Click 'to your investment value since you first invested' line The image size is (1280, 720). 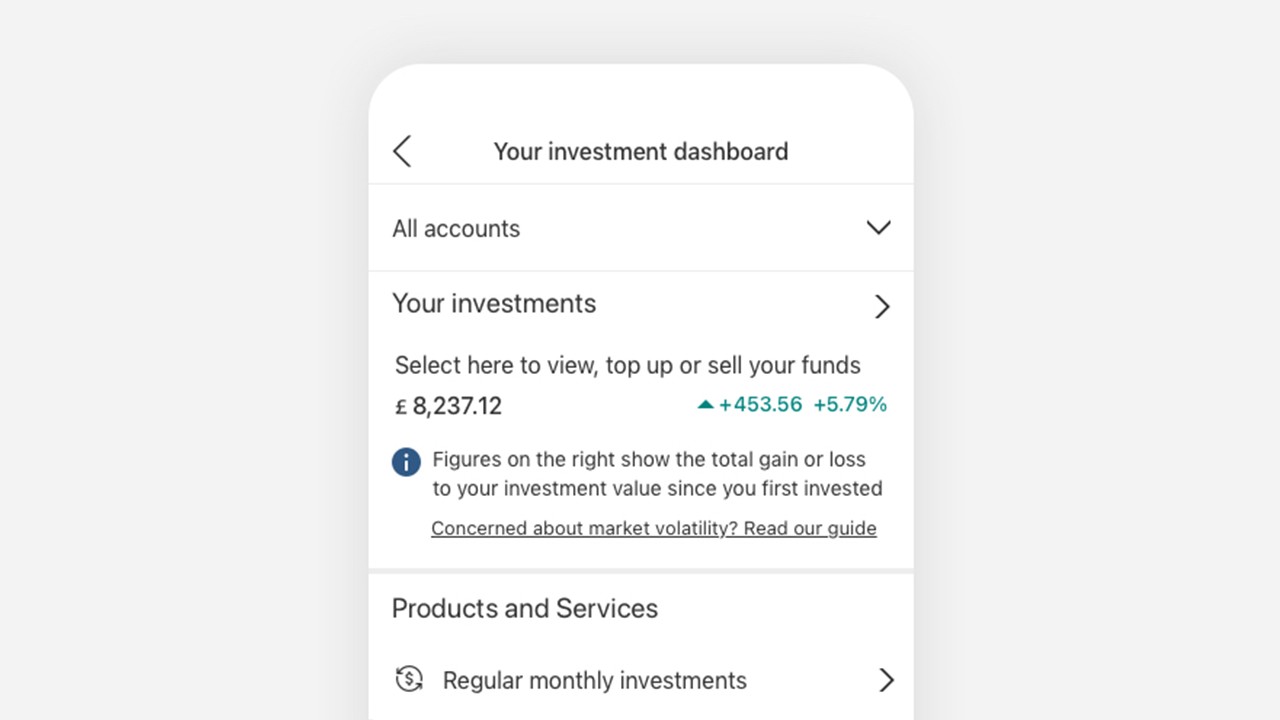(x=658, y=488)
